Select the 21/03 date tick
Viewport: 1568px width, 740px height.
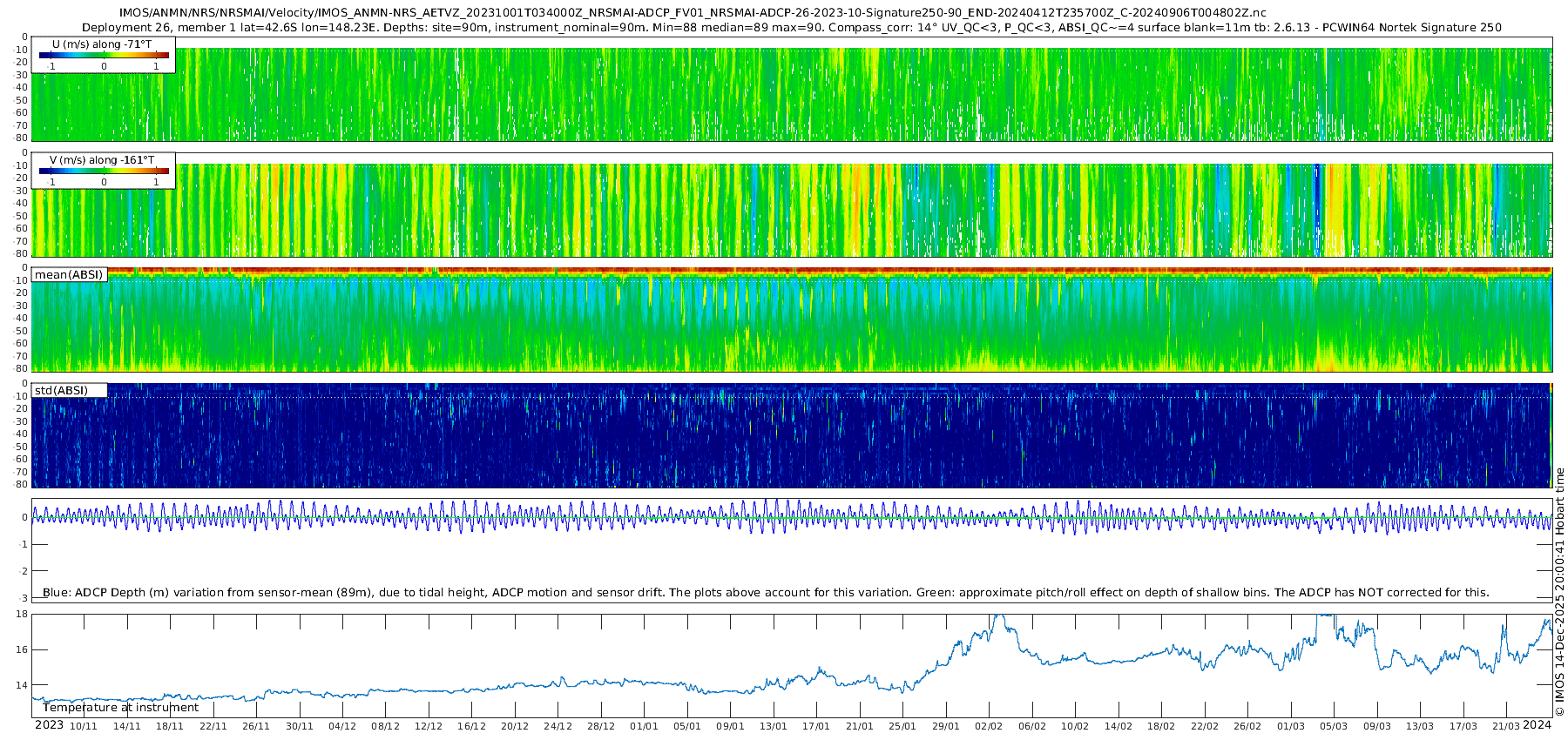click(1506, 727)
